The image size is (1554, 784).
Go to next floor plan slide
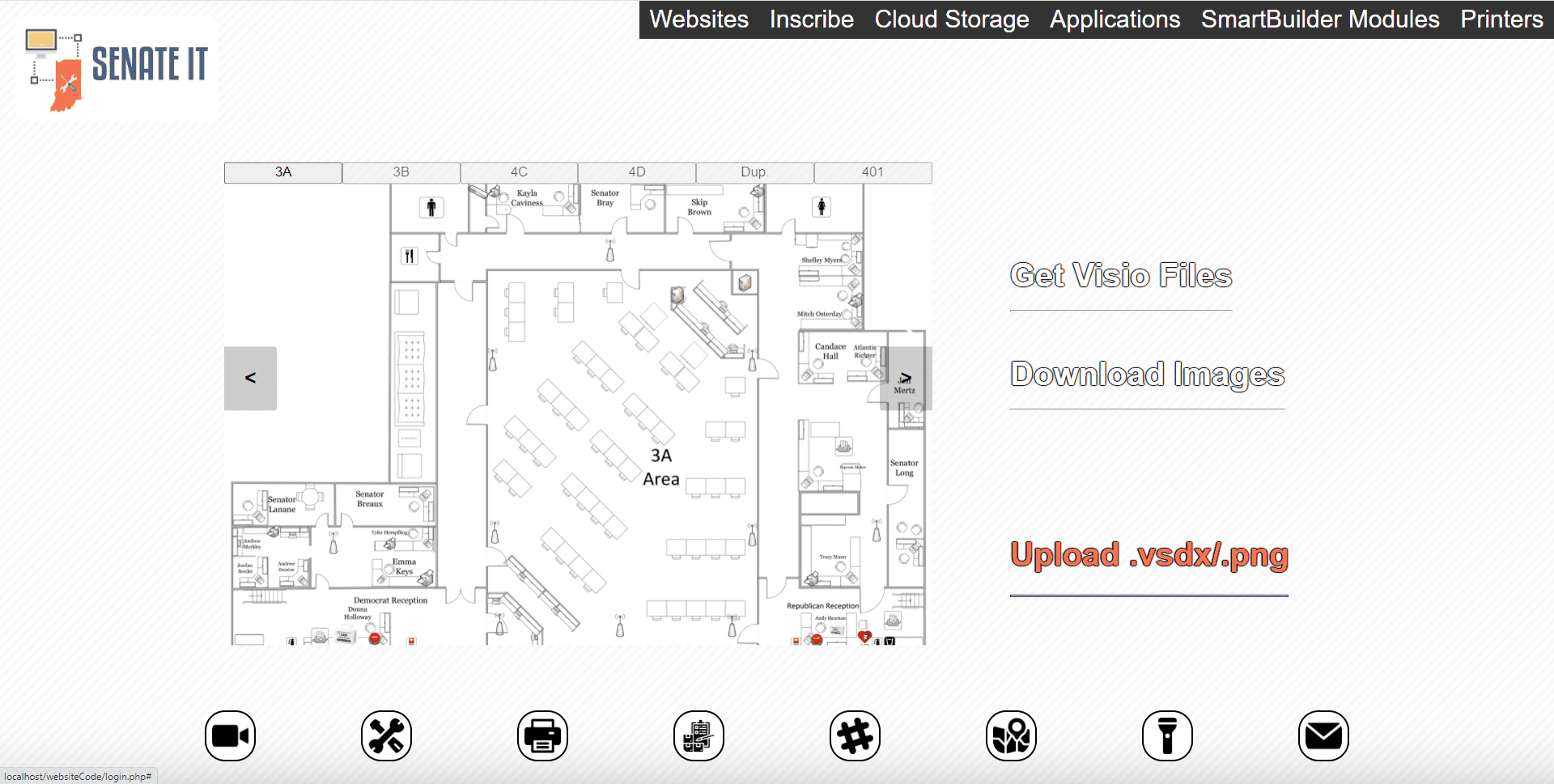click(906, 379)
